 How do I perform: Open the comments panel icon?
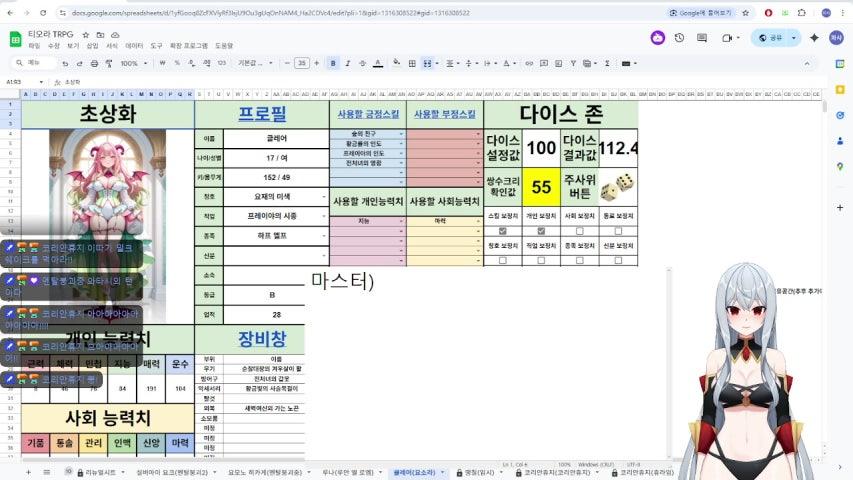(702, 38)
